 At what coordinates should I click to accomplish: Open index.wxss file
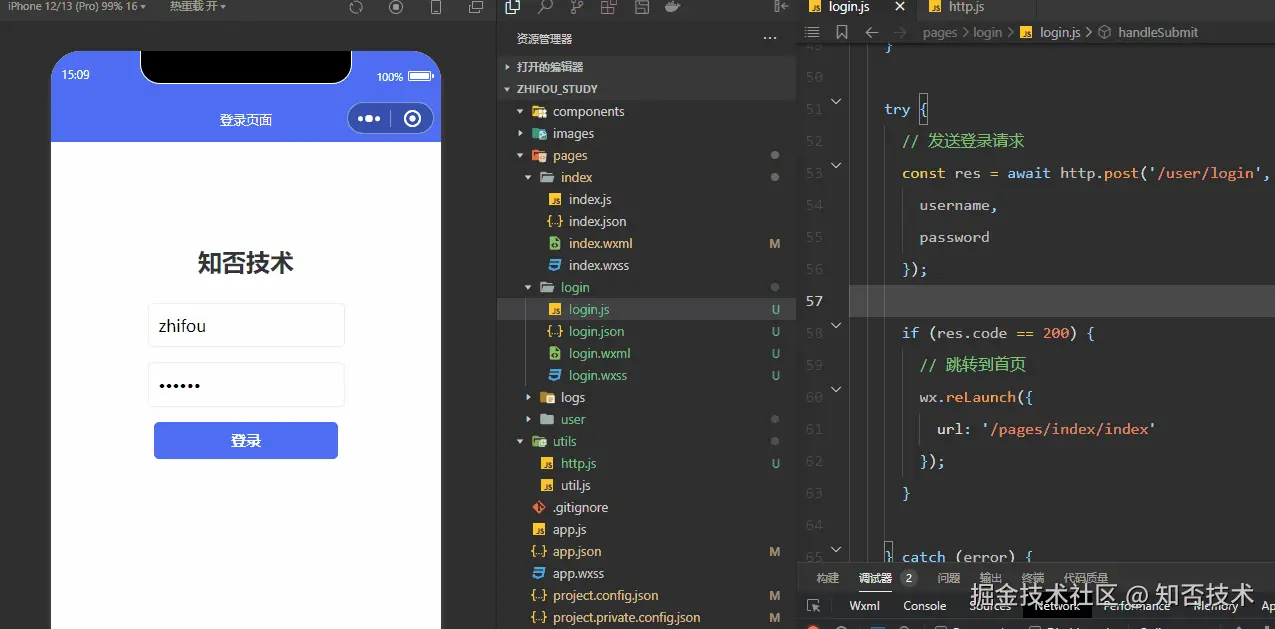(599, 265)
